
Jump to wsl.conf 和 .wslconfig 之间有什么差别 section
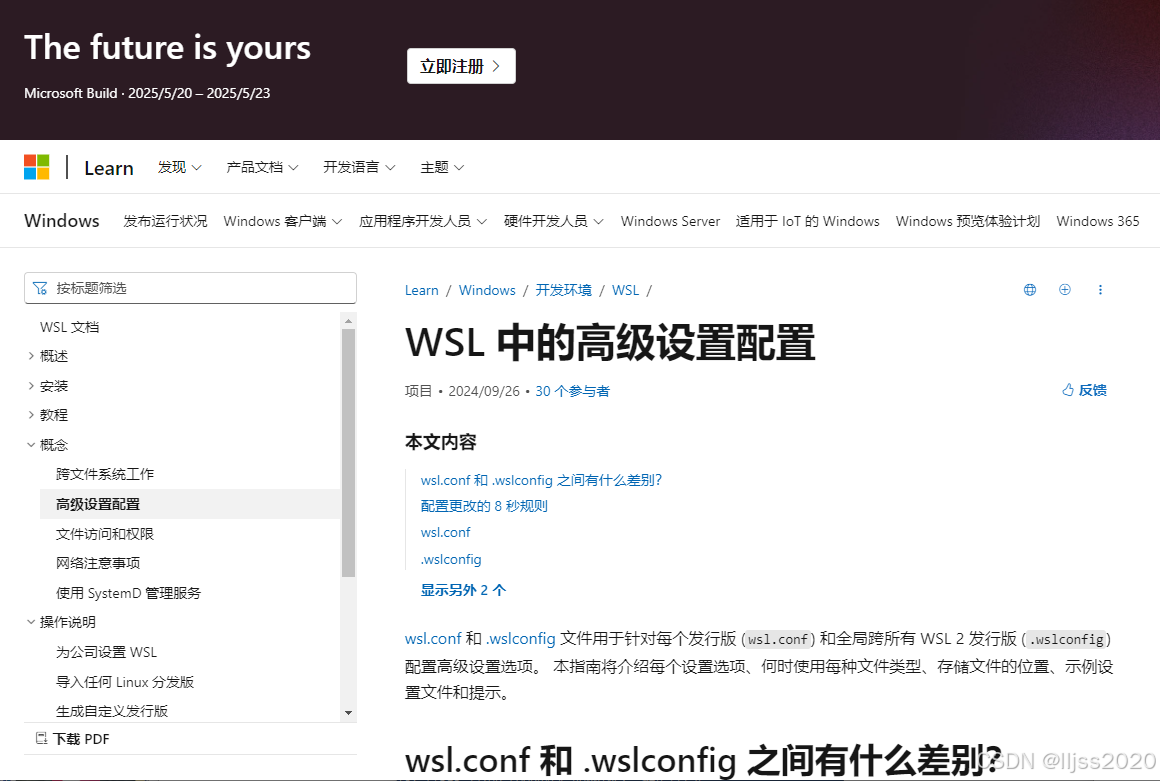542,480
